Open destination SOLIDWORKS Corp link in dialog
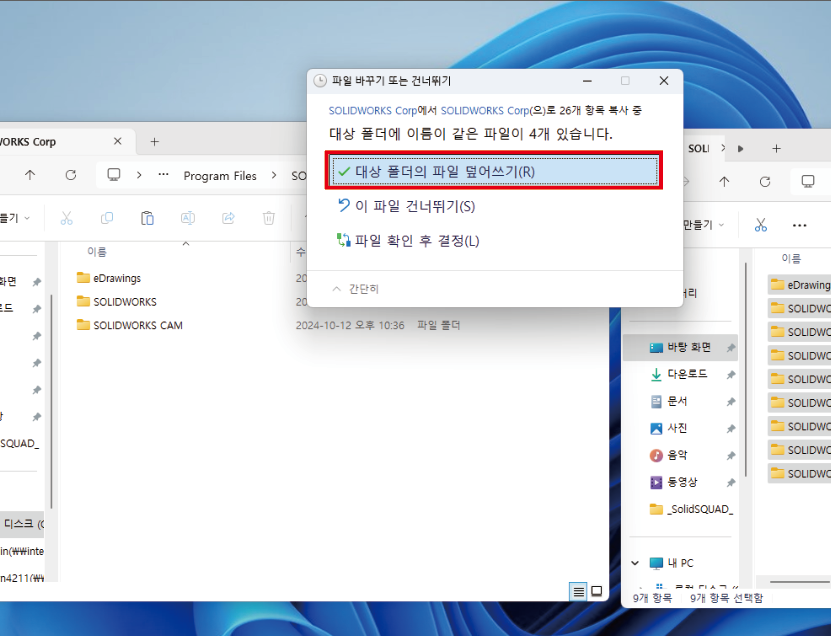 point(485,111)
